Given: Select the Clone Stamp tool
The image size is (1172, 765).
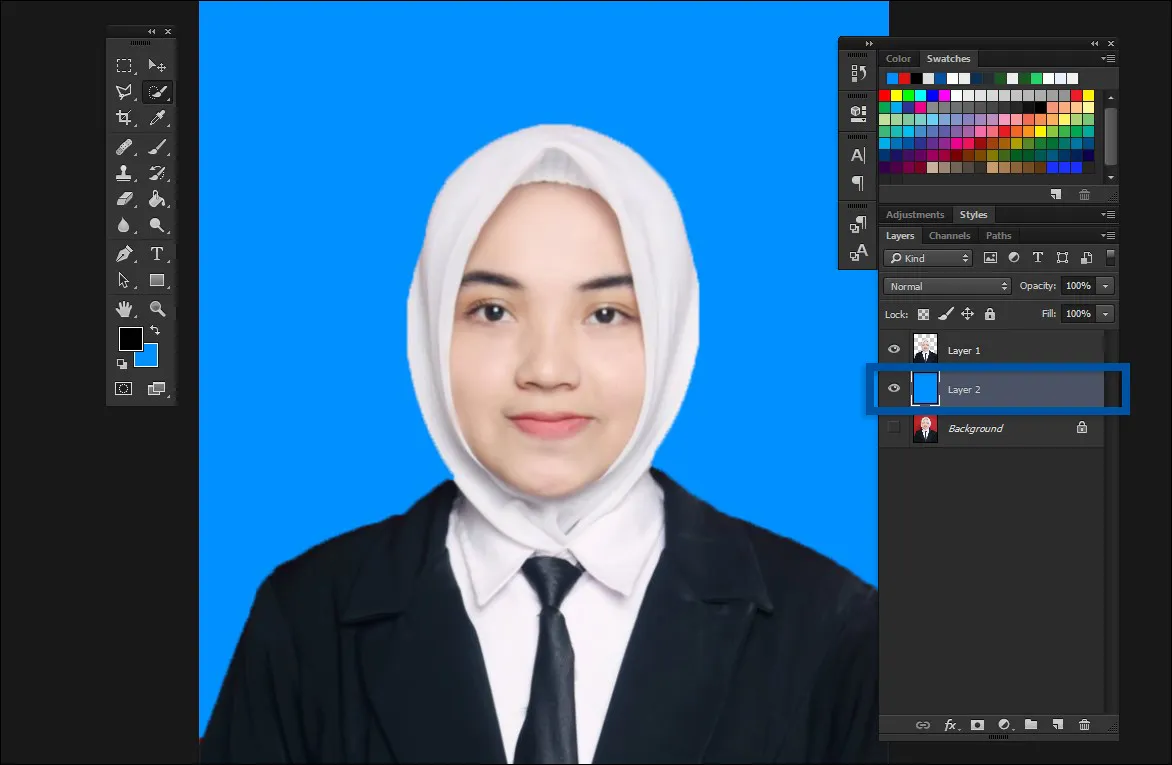Looking at the screenshot, I should point(125,172).
